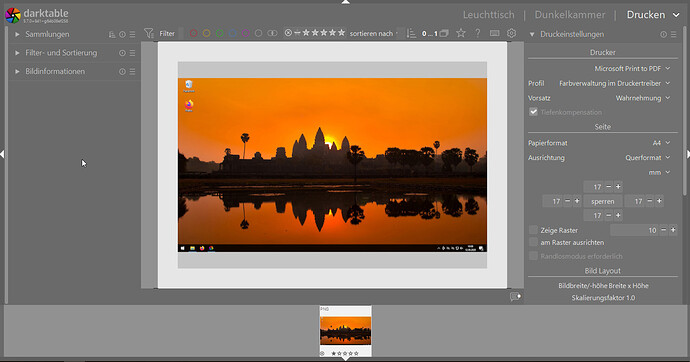Viewport: 690px width, 362px height.
Task: Reset the Sammlungen module
Action: [x=122, y=34]
